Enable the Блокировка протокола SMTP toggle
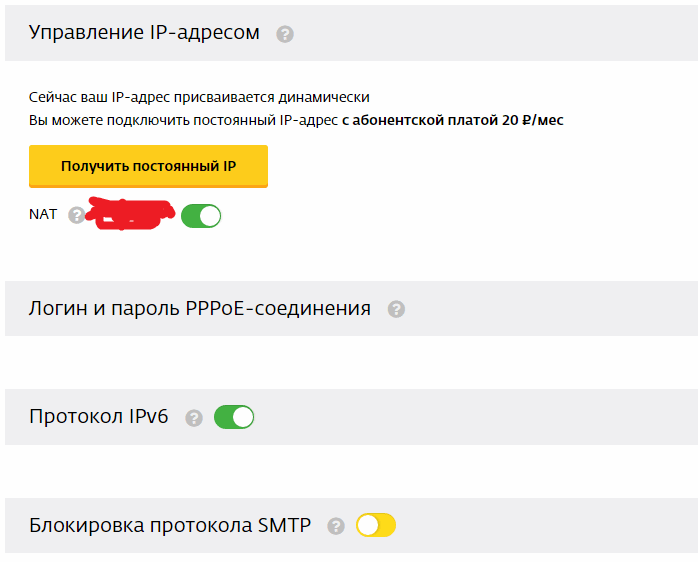 (376, 525)
